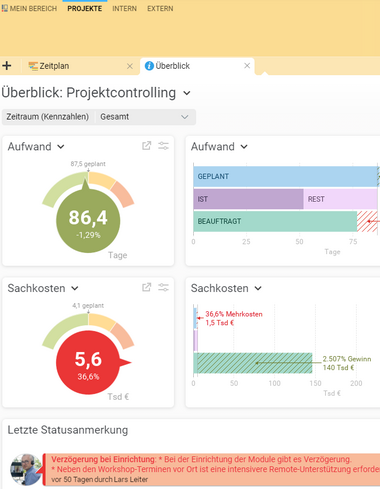The image size is (380, 489).
Task: Close the Überblick tab
Action: pyautogui.click(x=247, y=66)
